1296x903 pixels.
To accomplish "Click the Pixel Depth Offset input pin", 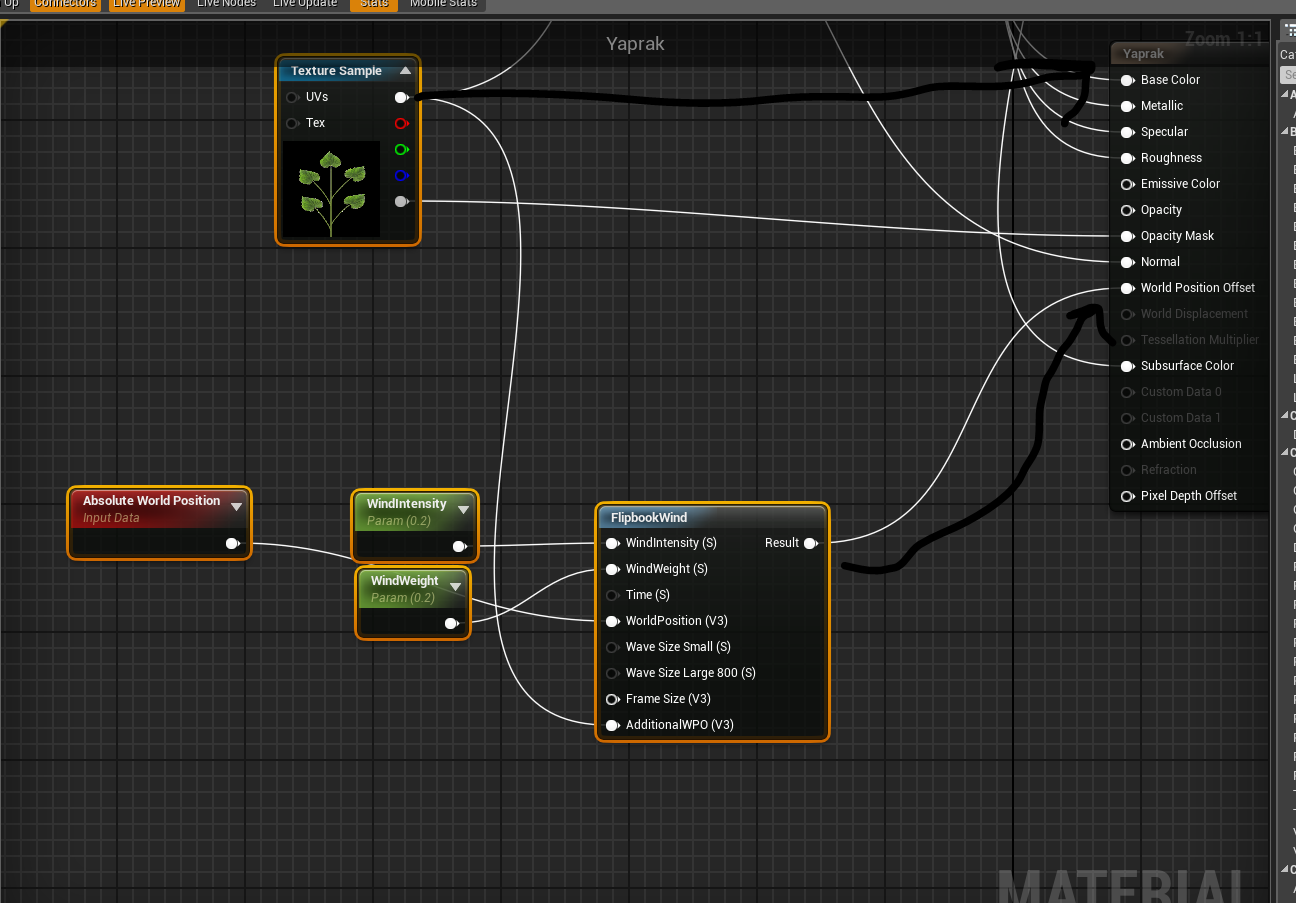I will pos(1127,496).
